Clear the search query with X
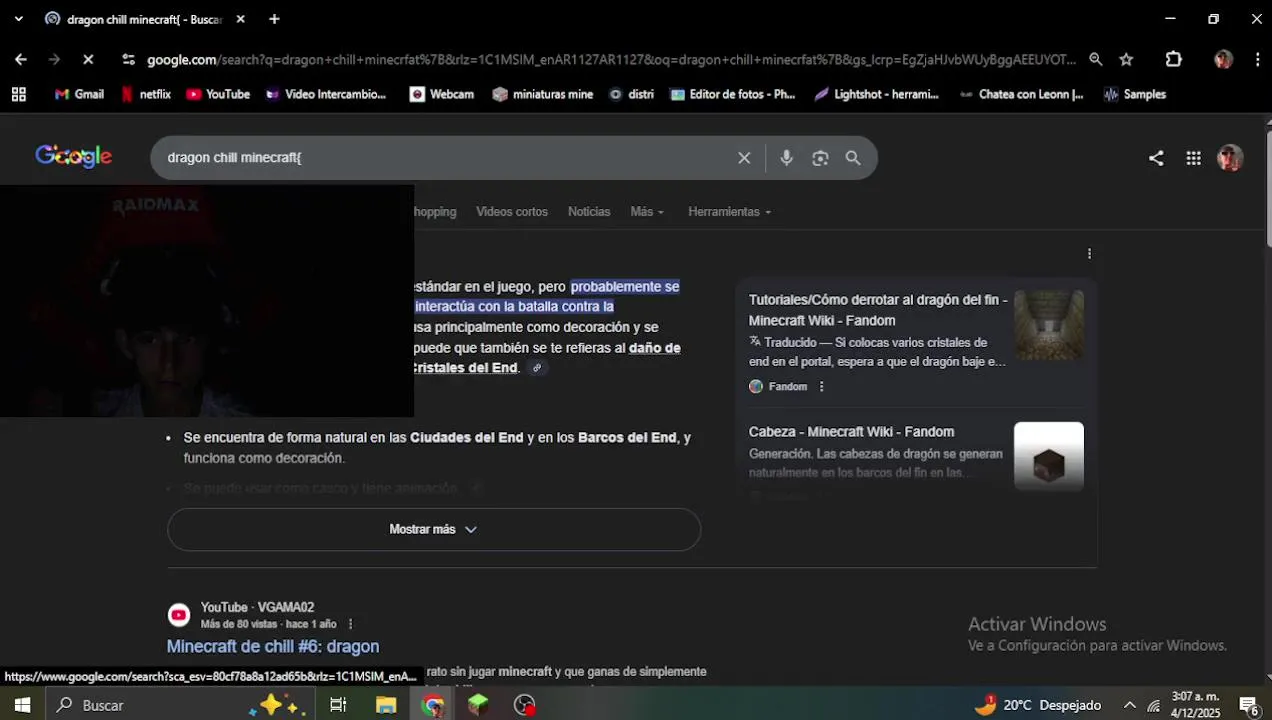Image resolution: width=1272 pixels, height=720 pixels. (x=744, y=158)
